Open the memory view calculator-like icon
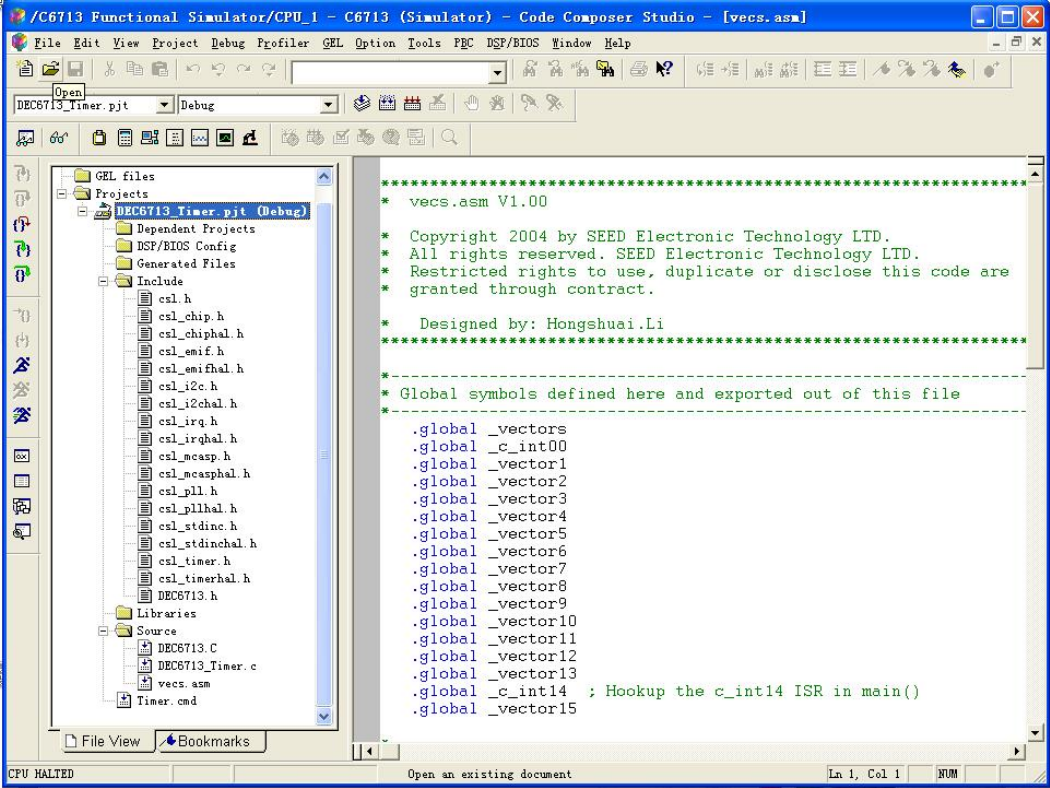Viewport: 1050px width, 788px height. click(x=125, y=138)
